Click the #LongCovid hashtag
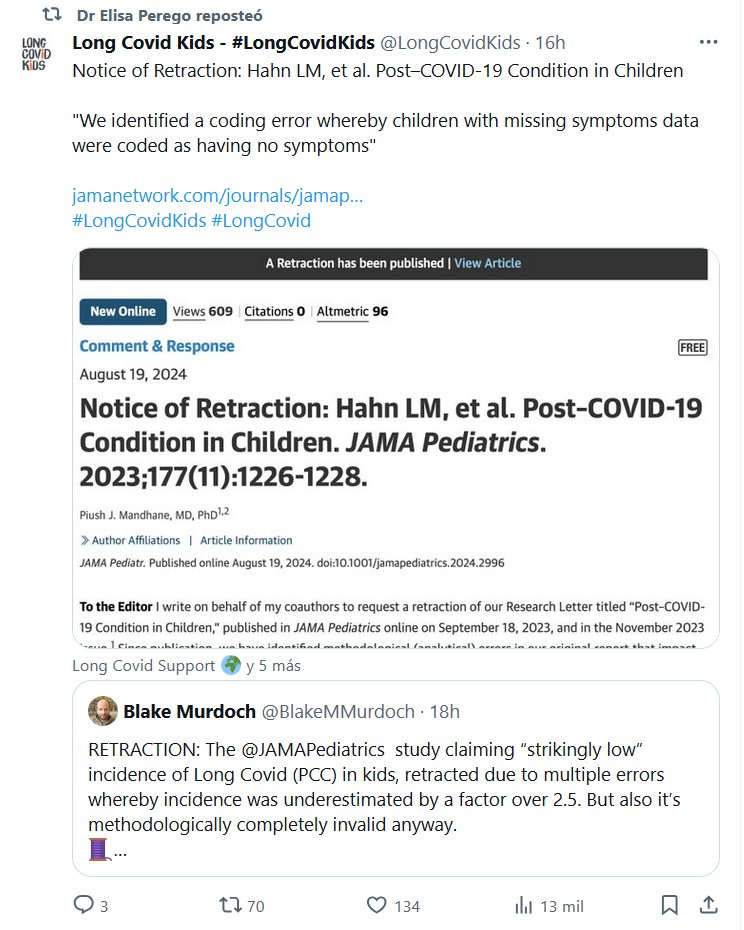The height and width of the screenshot is (930, 744). [261, 220]
